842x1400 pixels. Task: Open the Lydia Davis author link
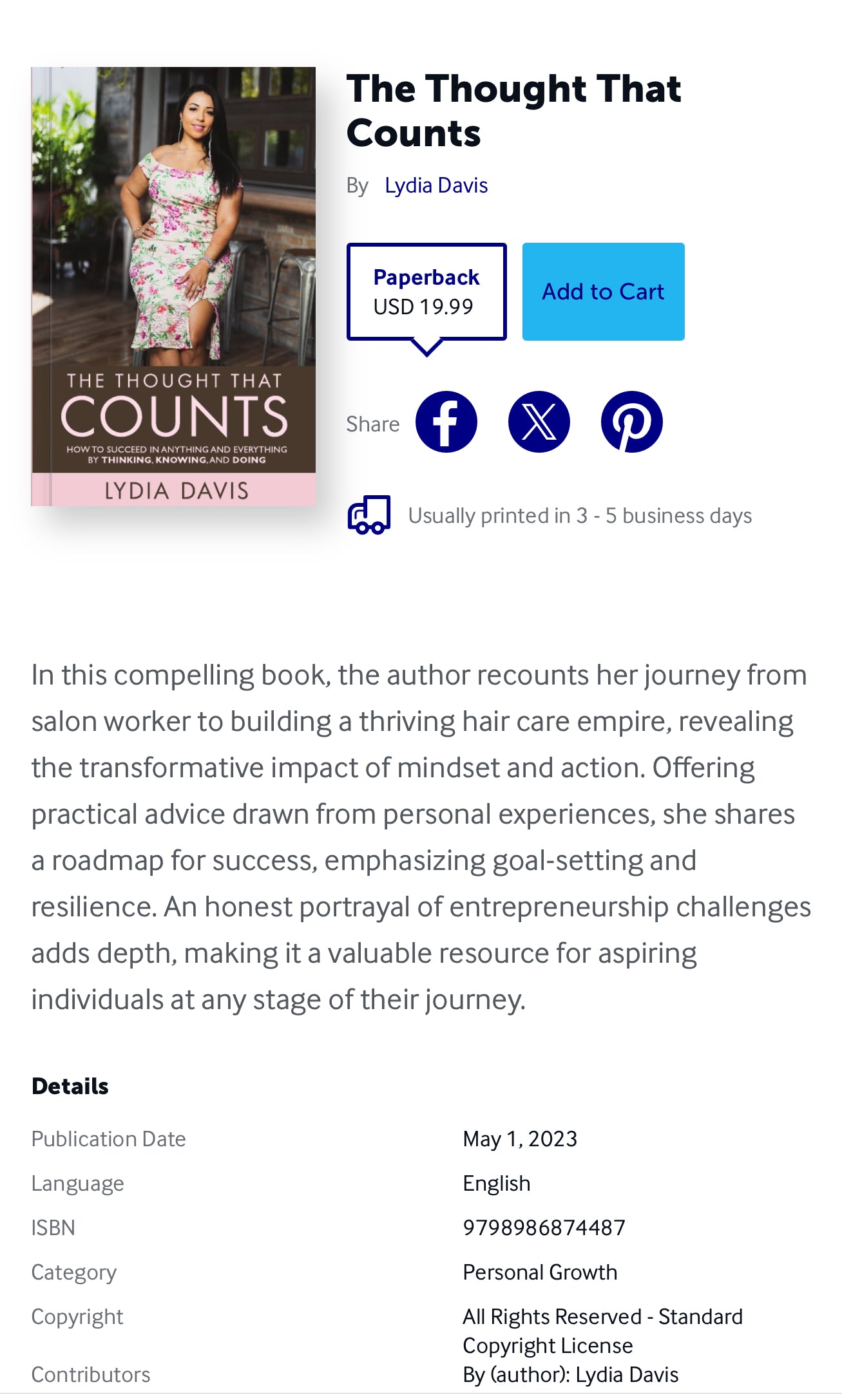tap(436, 185)
